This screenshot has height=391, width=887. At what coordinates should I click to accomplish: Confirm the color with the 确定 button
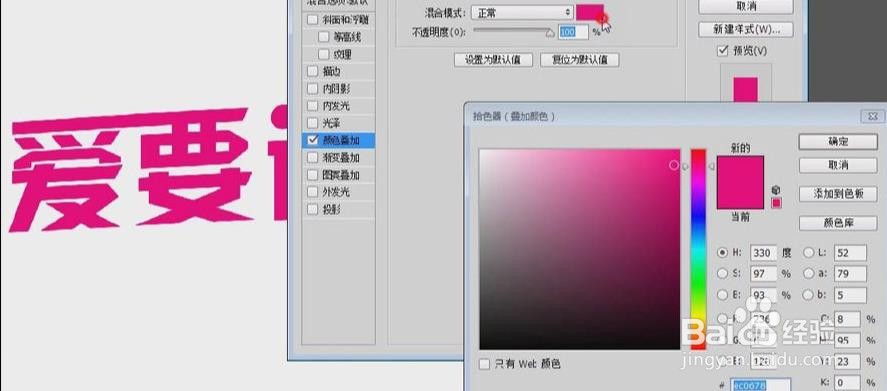838,142
